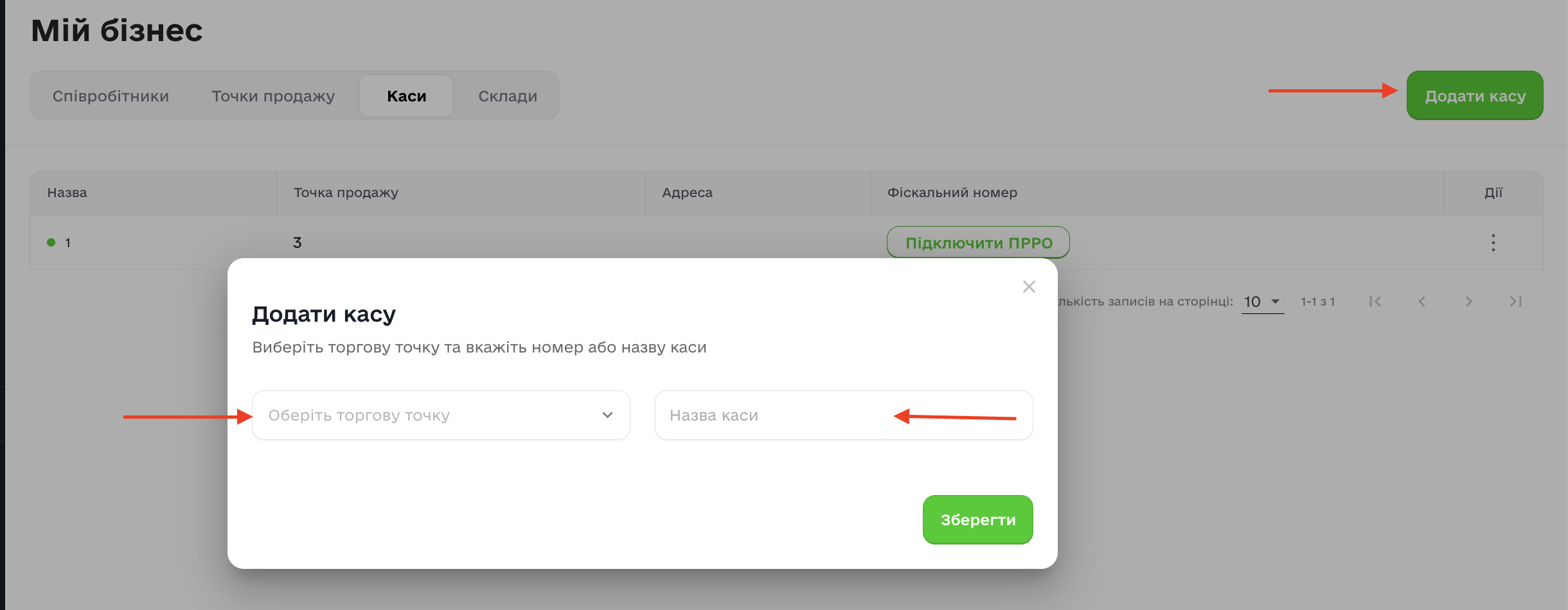The width and height of the screenshot is (1568, 610).
Task: Go to the next page of records
Action: pyautogui.click(x=1468, y=302)
